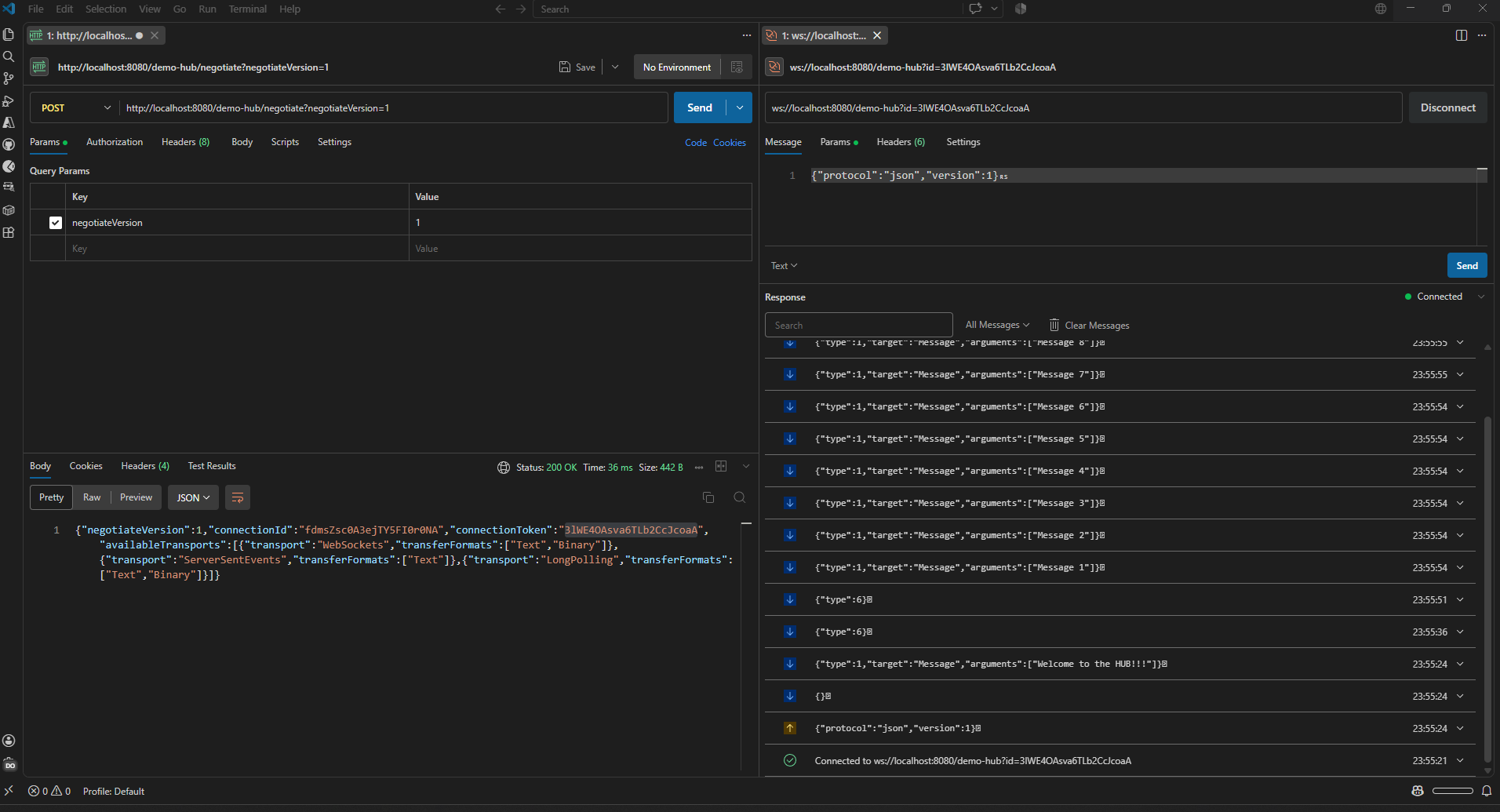This screenshot has height=812, width=1500.
Task: Open the Cookies link
Action: coord(730,143)
